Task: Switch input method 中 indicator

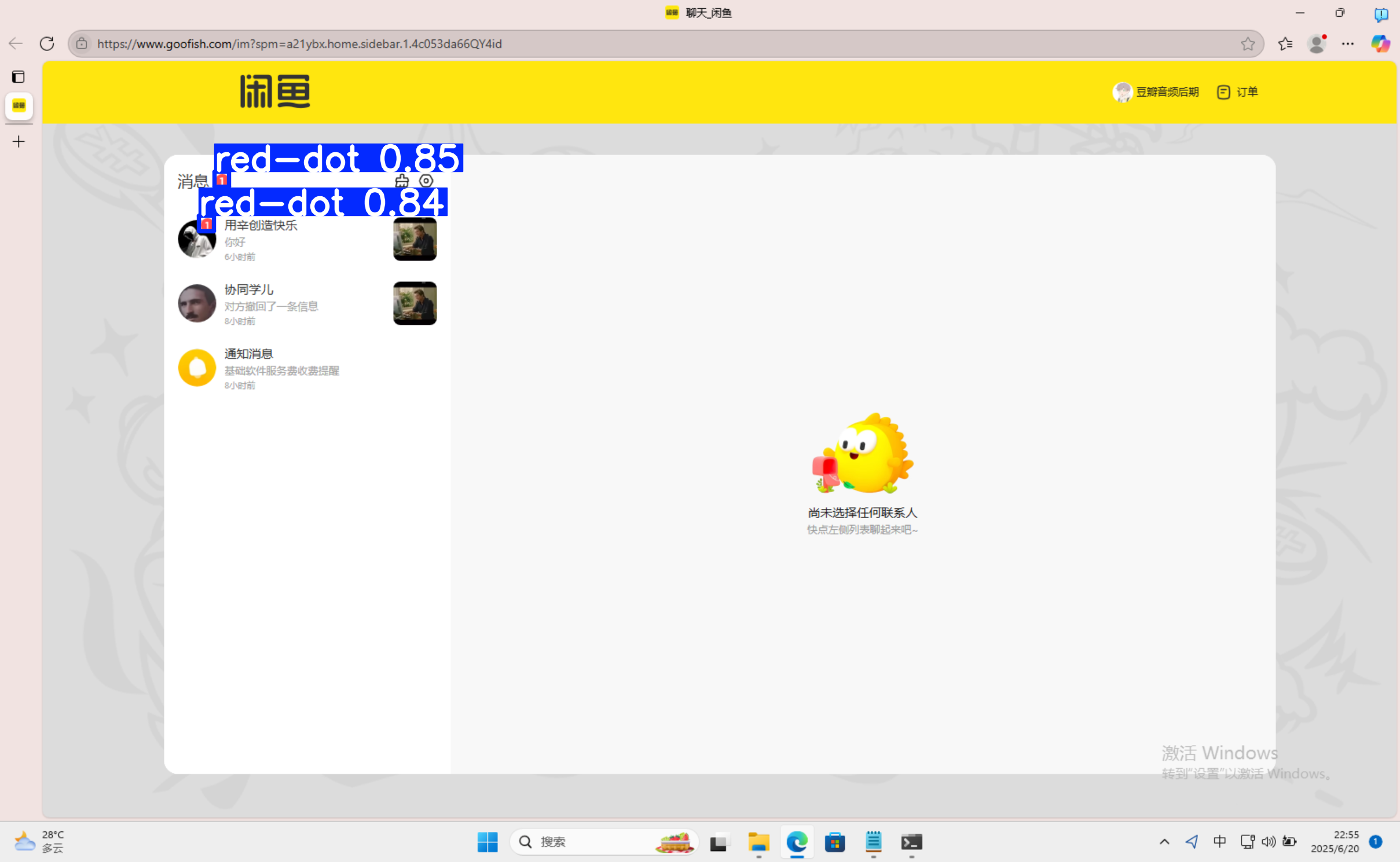Action: click(1219, 841)
